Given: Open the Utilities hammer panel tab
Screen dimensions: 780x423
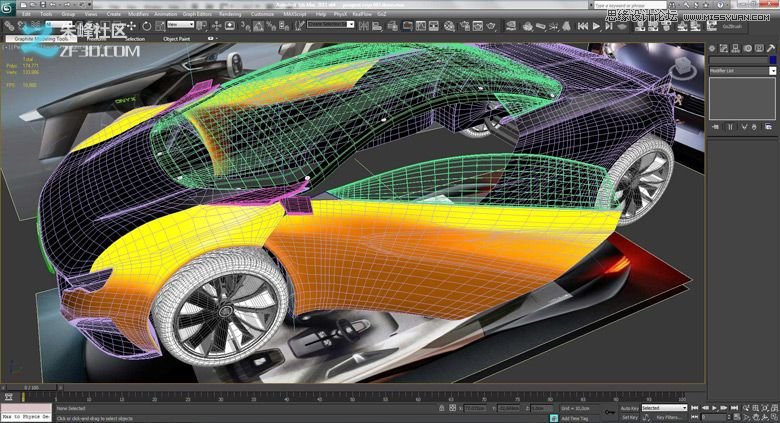Looking at the screenshot, I should tap(771, 48).
